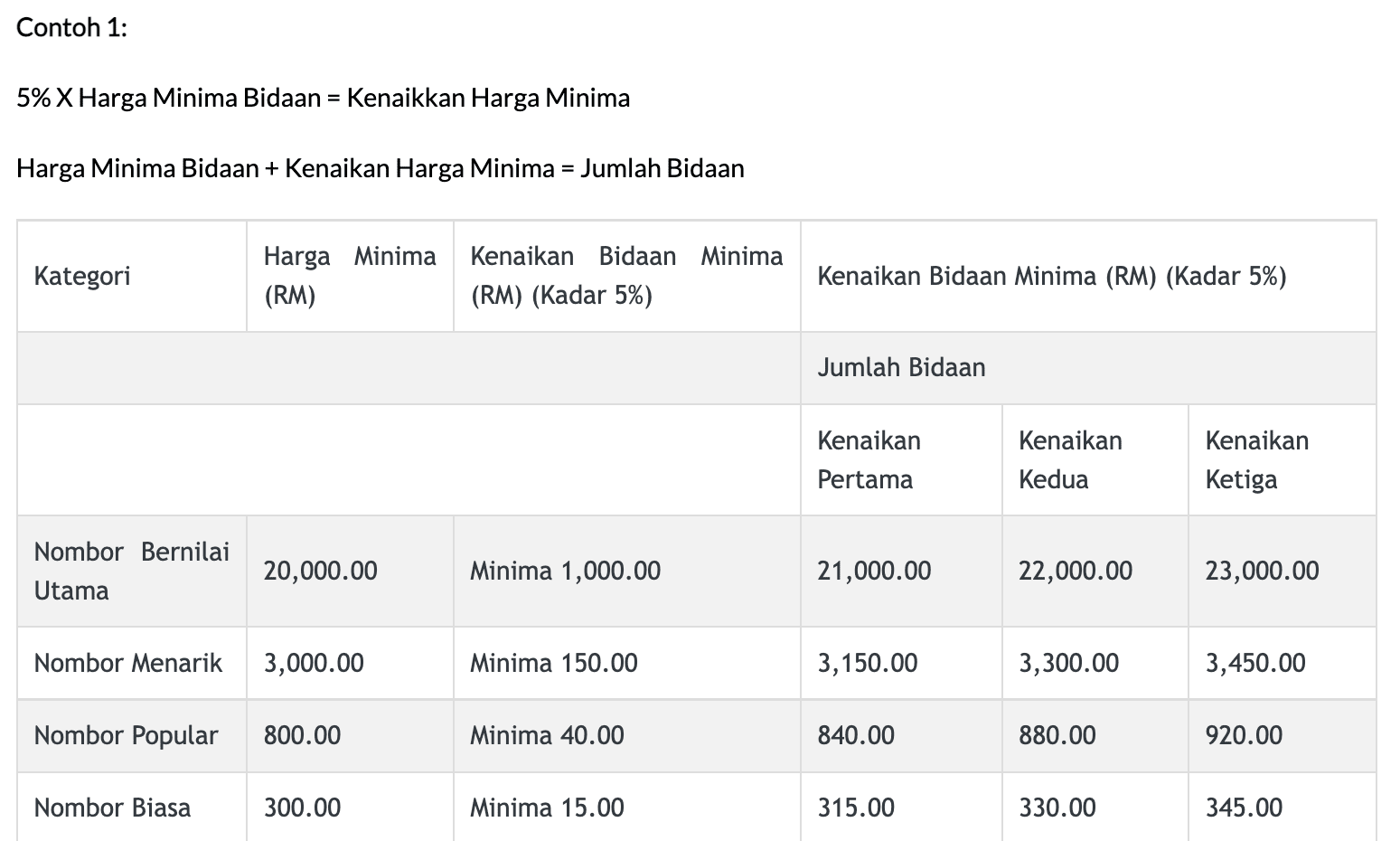The width and height of the screenshot is (1400, 841).
Task: Click the Kategori column header cell
Action: tap(132, 276)
